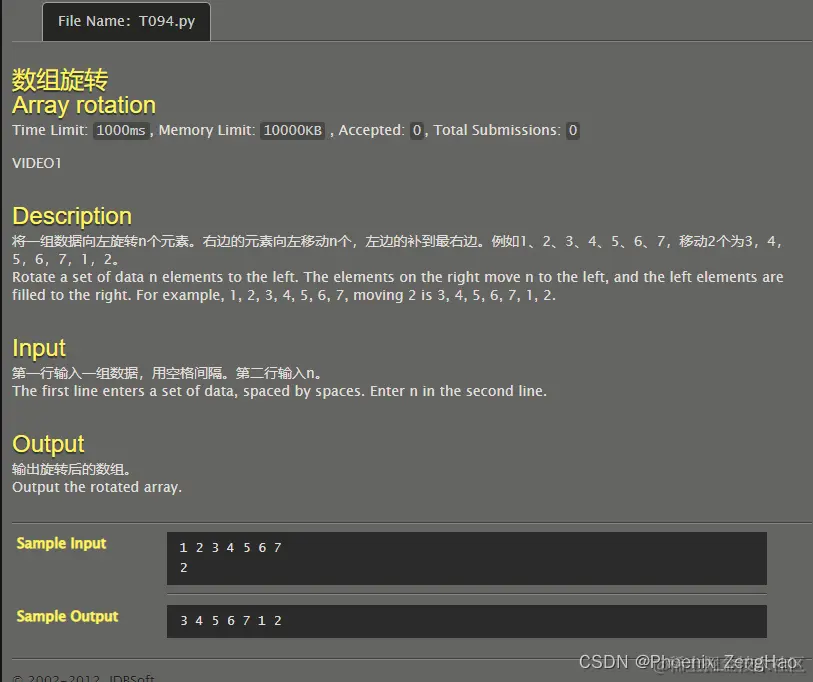Click the Output section heading
The width and height of the screenshot is (813, 682).
48,444
